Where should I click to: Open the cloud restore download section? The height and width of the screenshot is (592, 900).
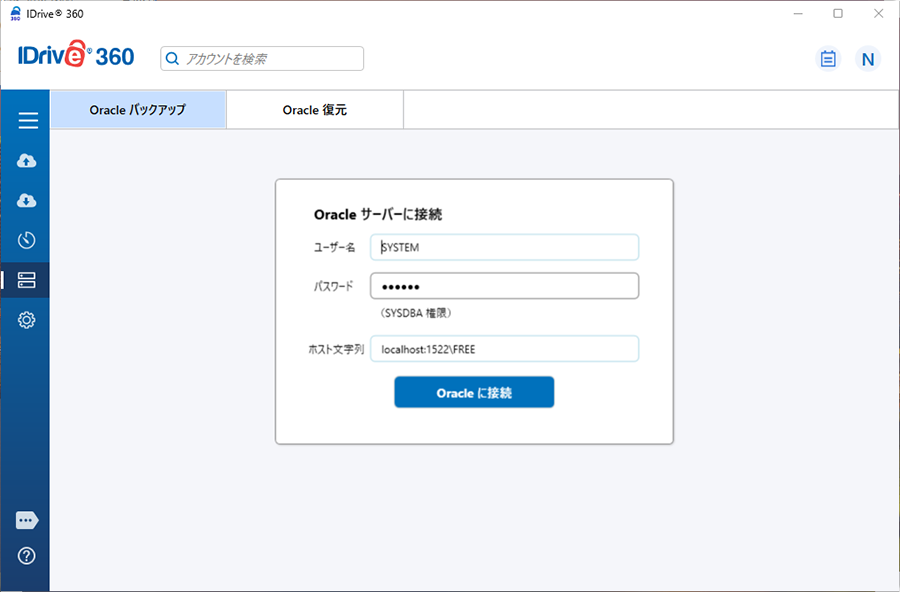(x=27, y=201)
